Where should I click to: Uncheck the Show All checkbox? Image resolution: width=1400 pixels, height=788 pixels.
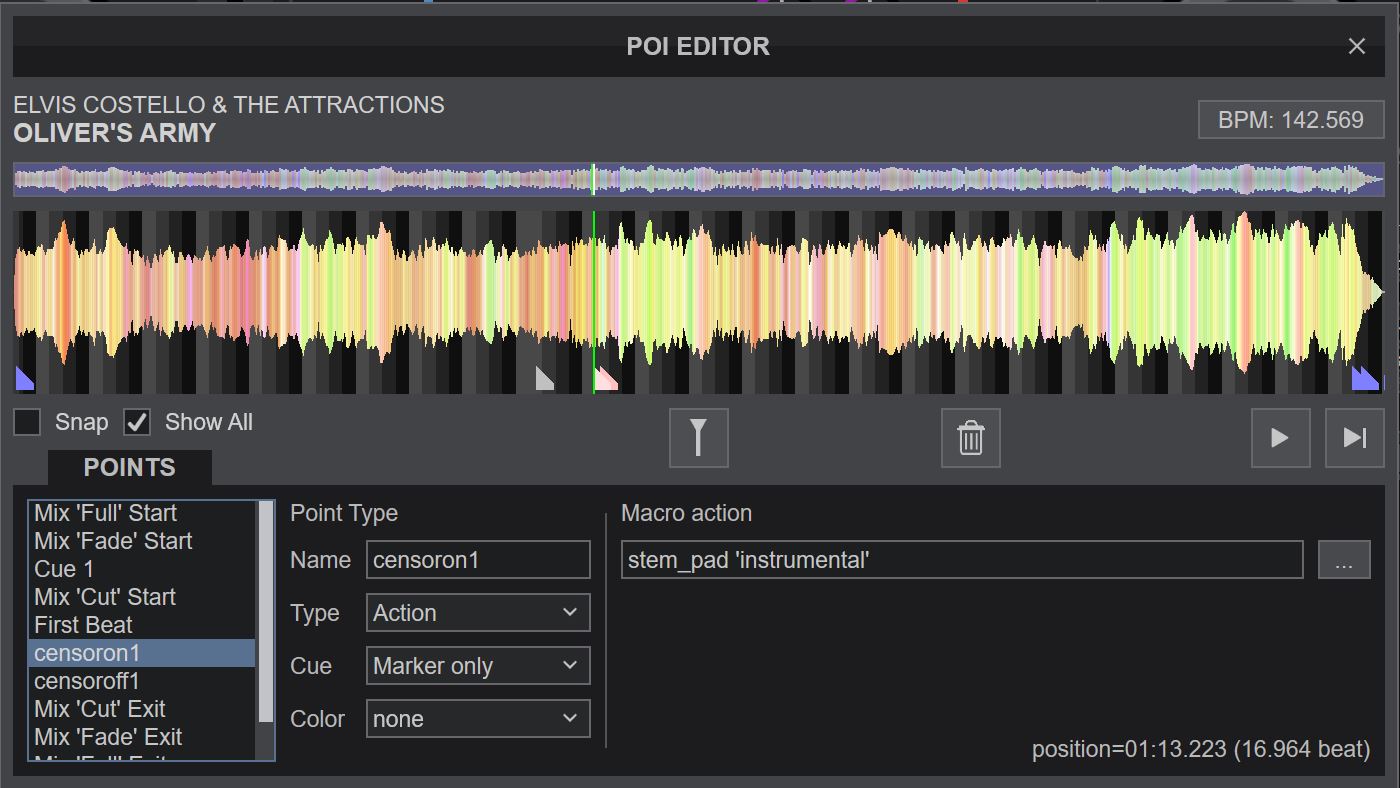coord(137,422)
